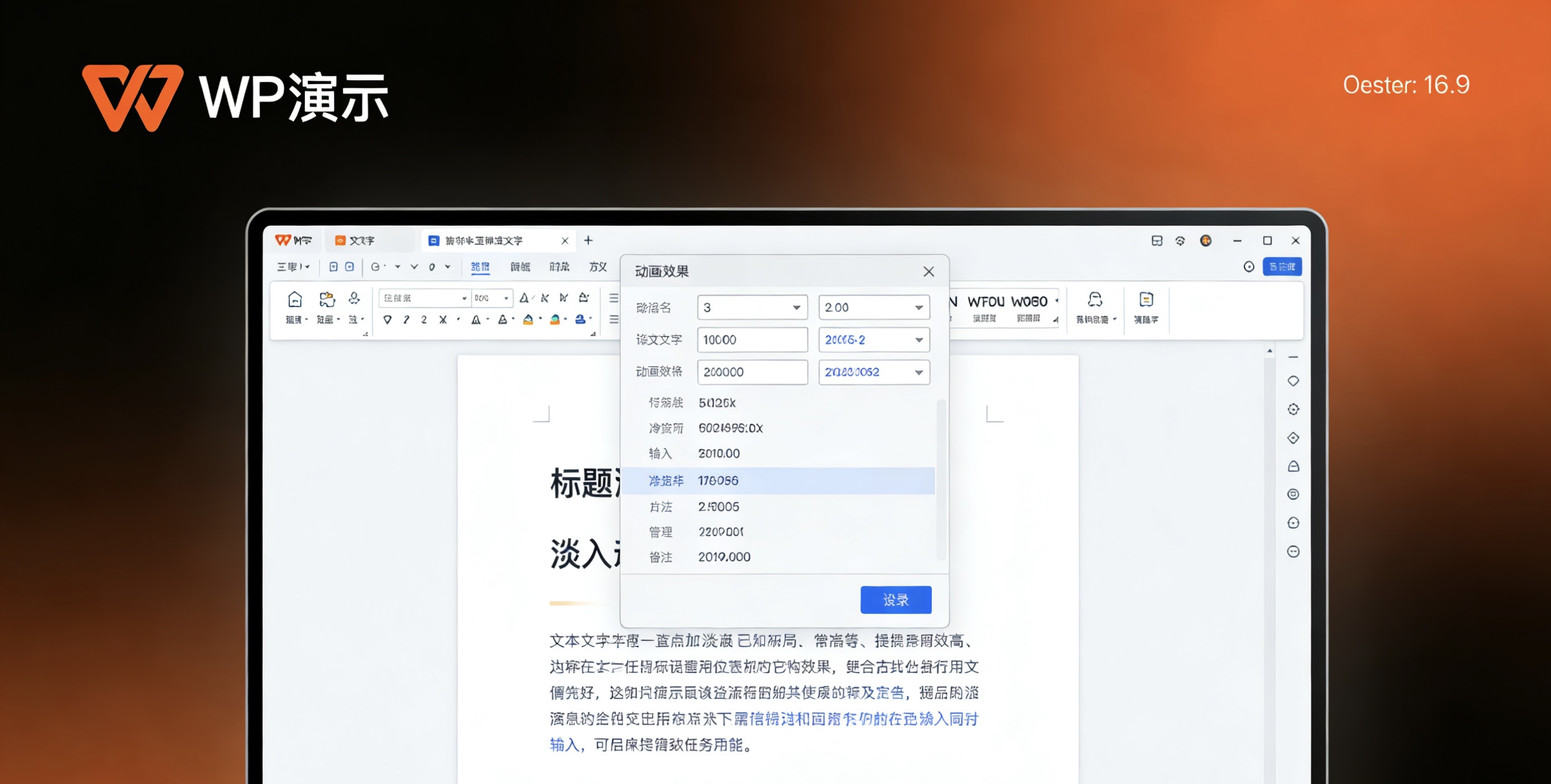Click the gear icon in the right sidebar
Image resolution: width=1551 pixels, height=784 pixels.
pyautogui.click(x=1293, y=409)
